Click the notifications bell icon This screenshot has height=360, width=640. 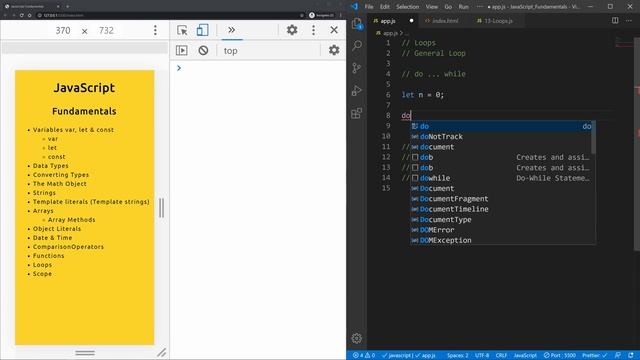[x=631, y=356]
